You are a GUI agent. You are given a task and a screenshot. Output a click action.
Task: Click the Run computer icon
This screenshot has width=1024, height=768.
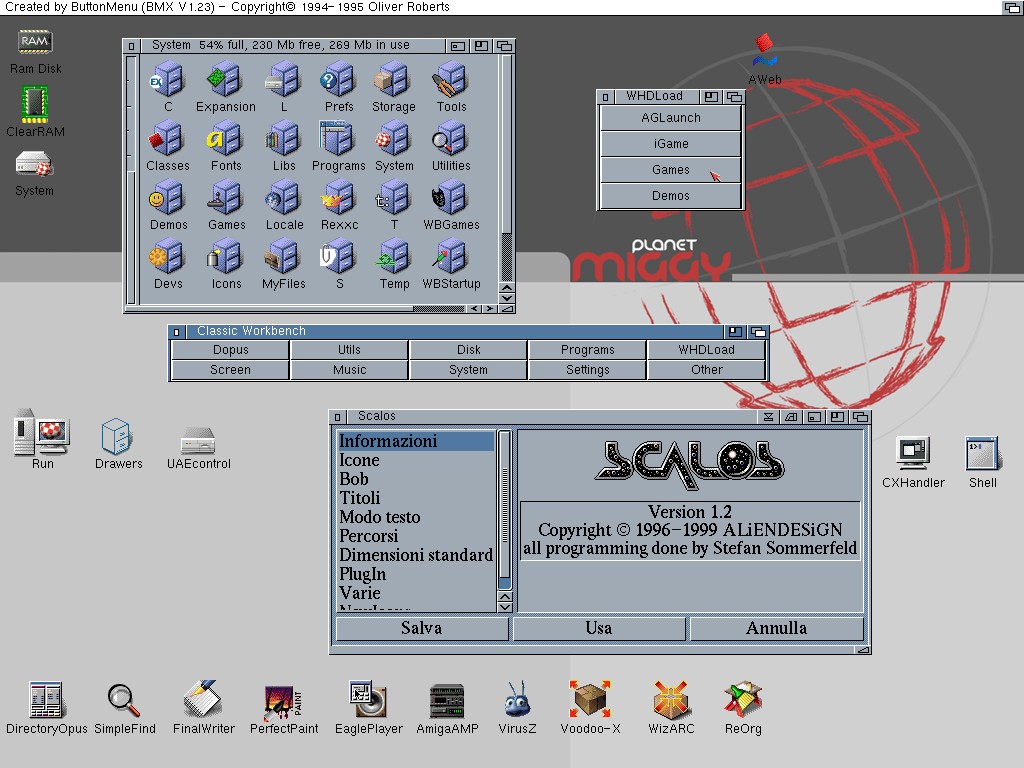click(42, 432)
